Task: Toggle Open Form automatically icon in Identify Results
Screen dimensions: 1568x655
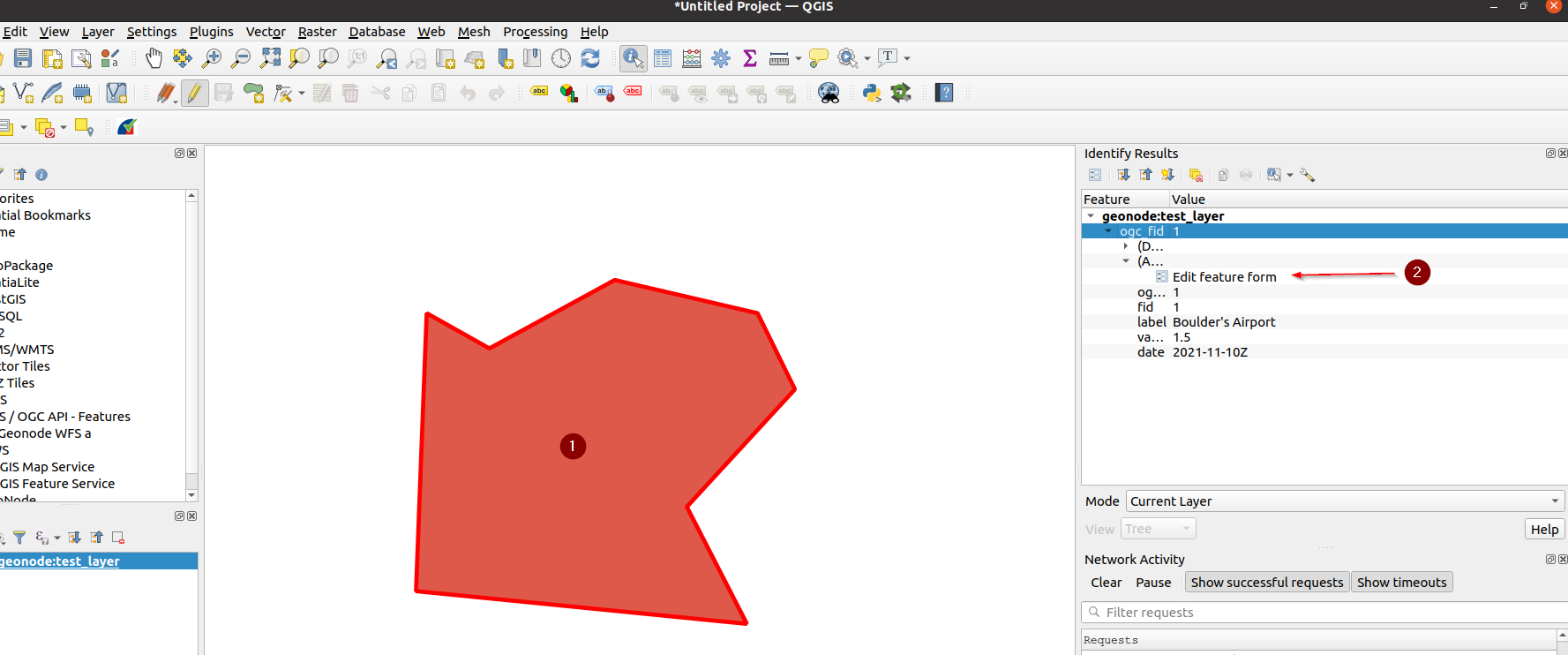Action: tap(1095, 175)
